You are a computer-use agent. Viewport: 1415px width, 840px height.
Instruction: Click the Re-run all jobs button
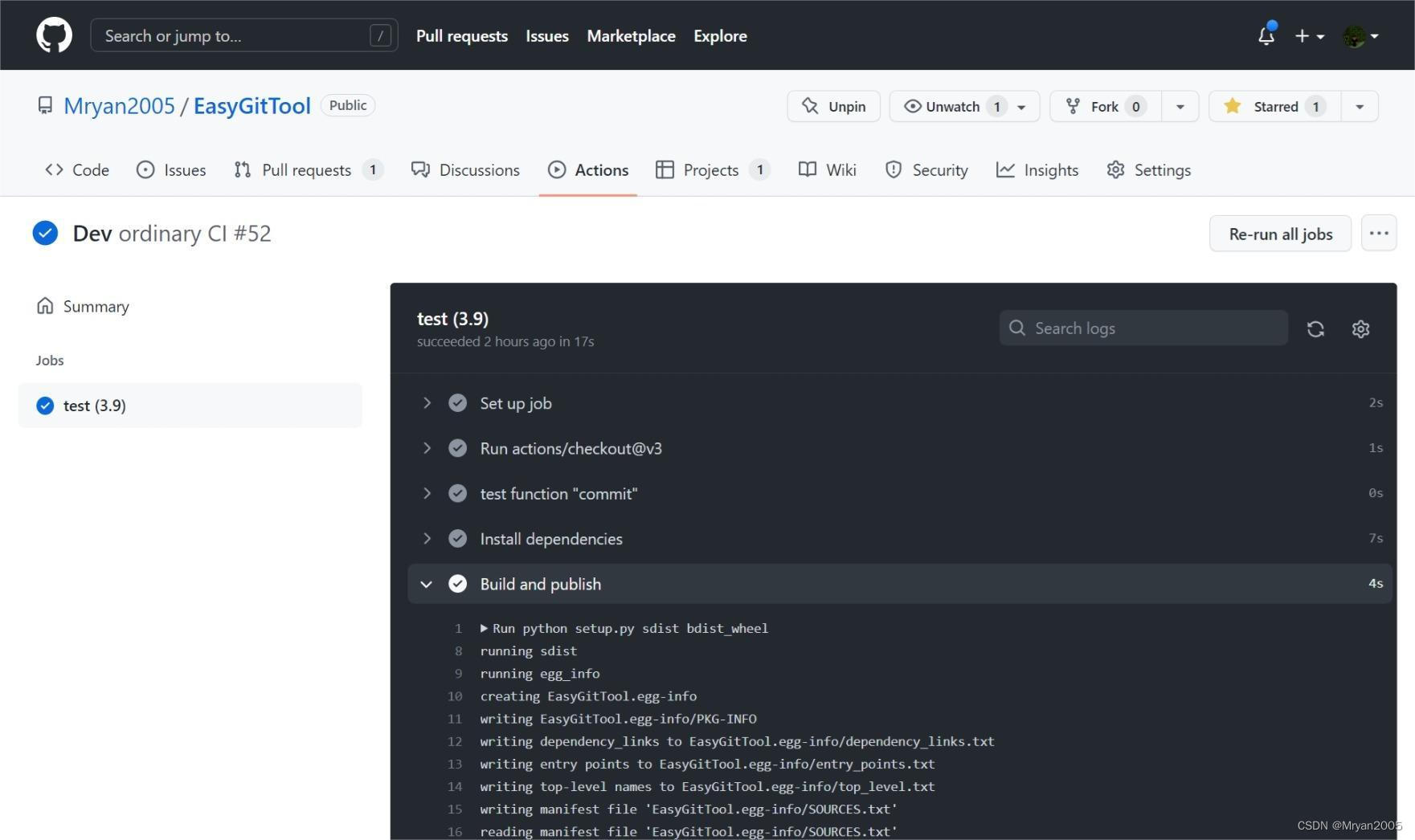pos(1280,233)
